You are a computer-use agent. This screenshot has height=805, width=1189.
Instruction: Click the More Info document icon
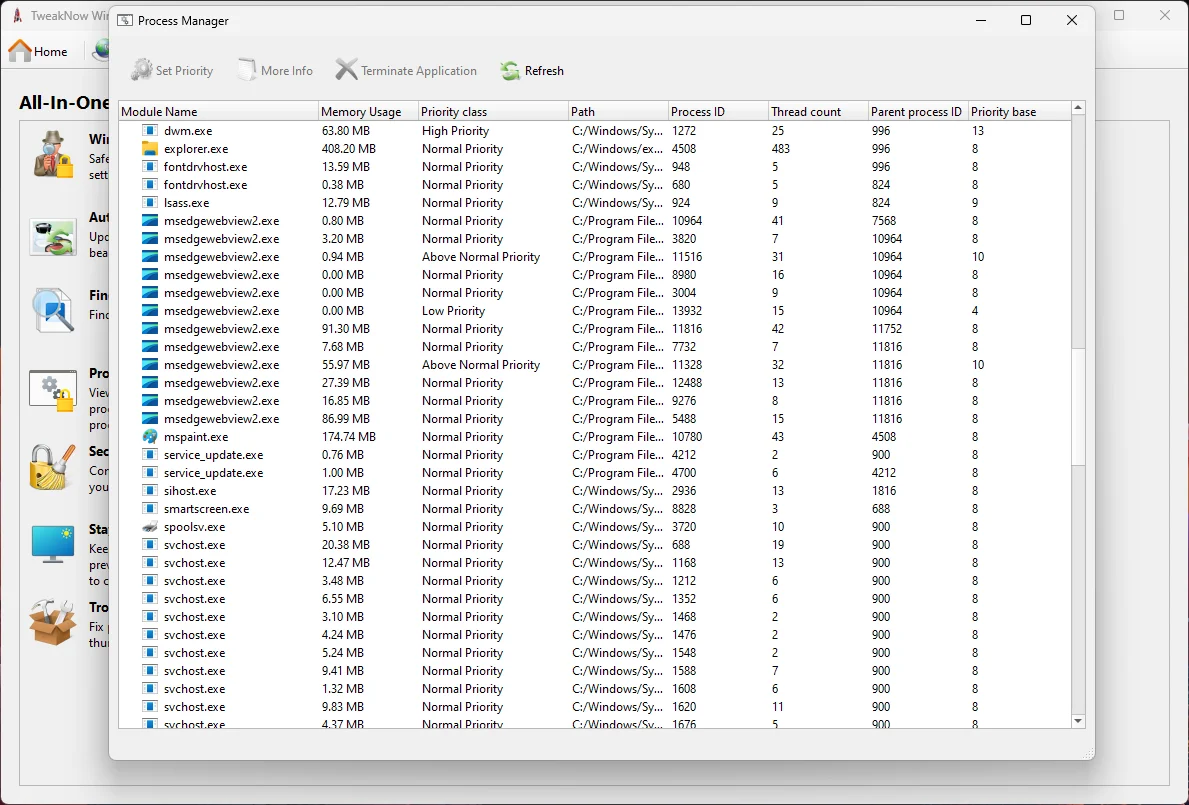click(247, 70)
